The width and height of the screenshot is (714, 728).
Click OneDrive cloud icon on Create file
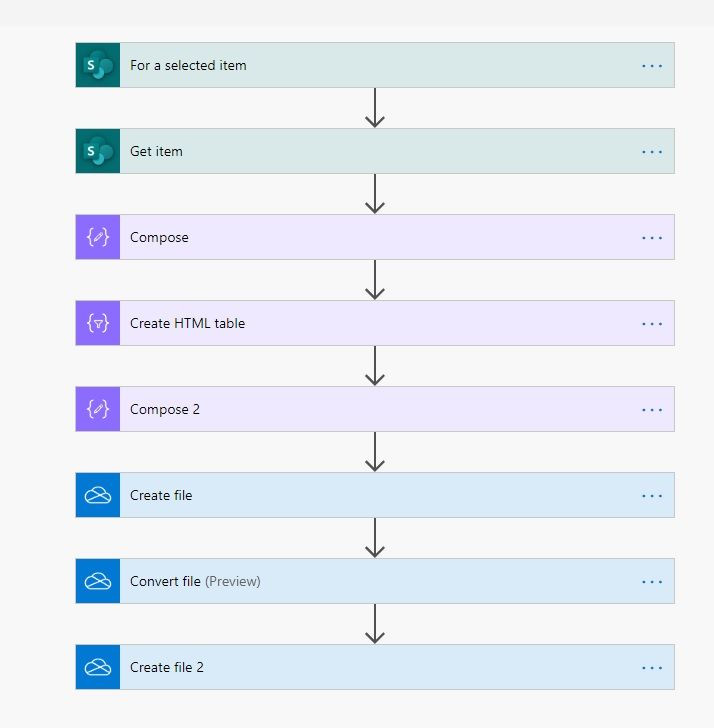coord(98,495)
